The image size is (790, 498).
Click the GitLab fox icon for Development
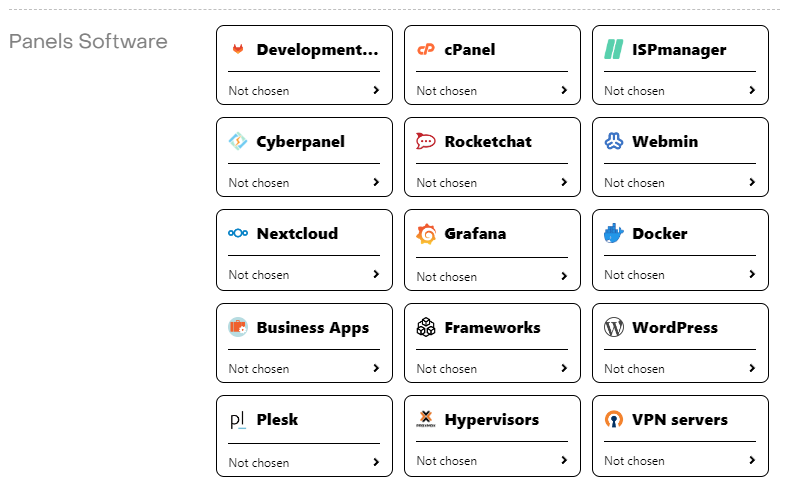tap(238, 50)
